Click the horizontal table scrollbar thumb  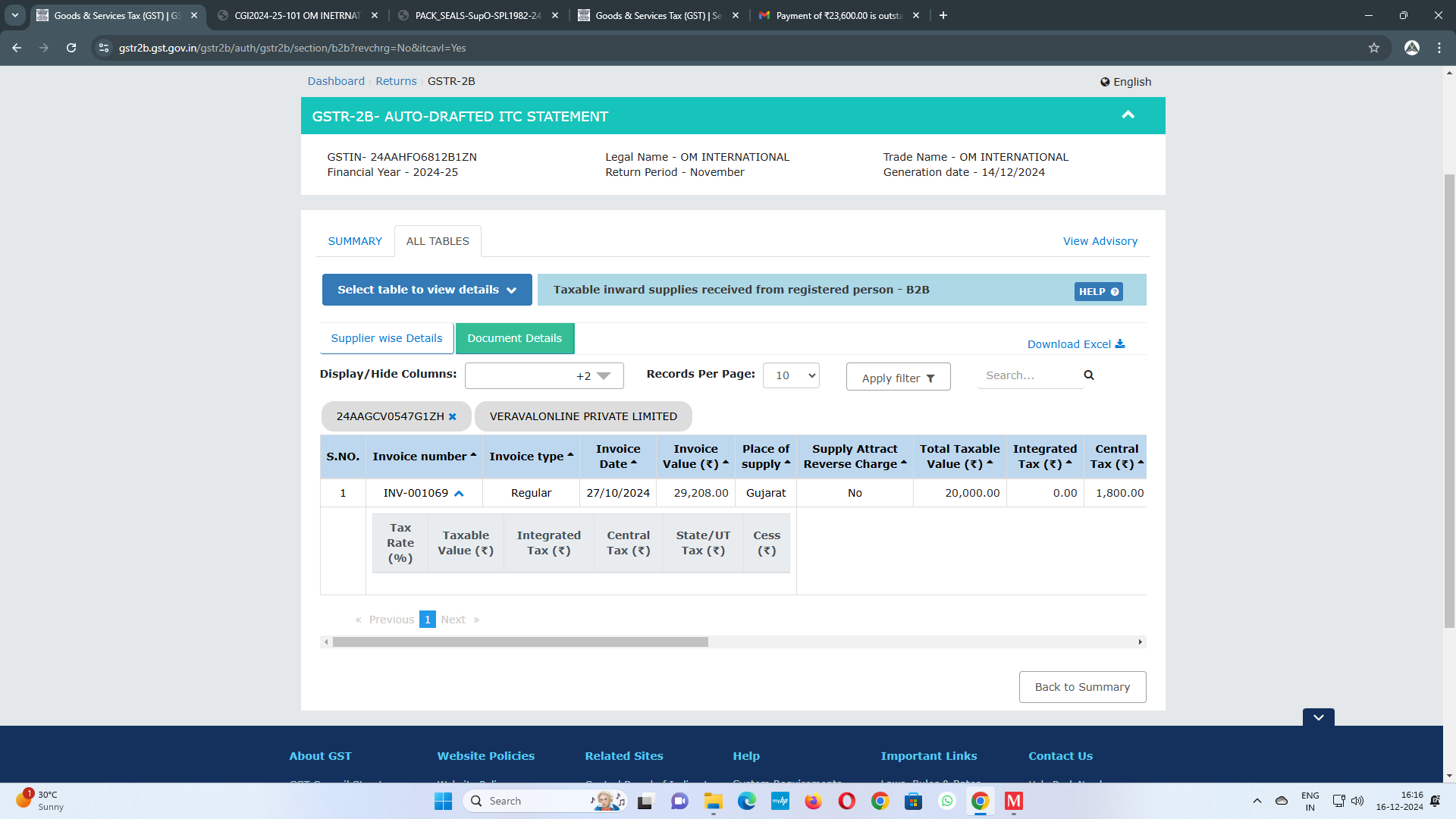520,642
